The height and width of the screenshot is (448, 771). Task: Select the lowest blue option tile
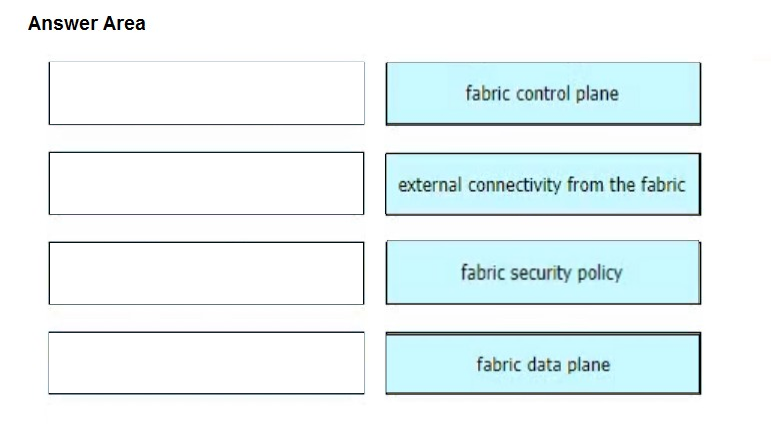pos(543,363)
